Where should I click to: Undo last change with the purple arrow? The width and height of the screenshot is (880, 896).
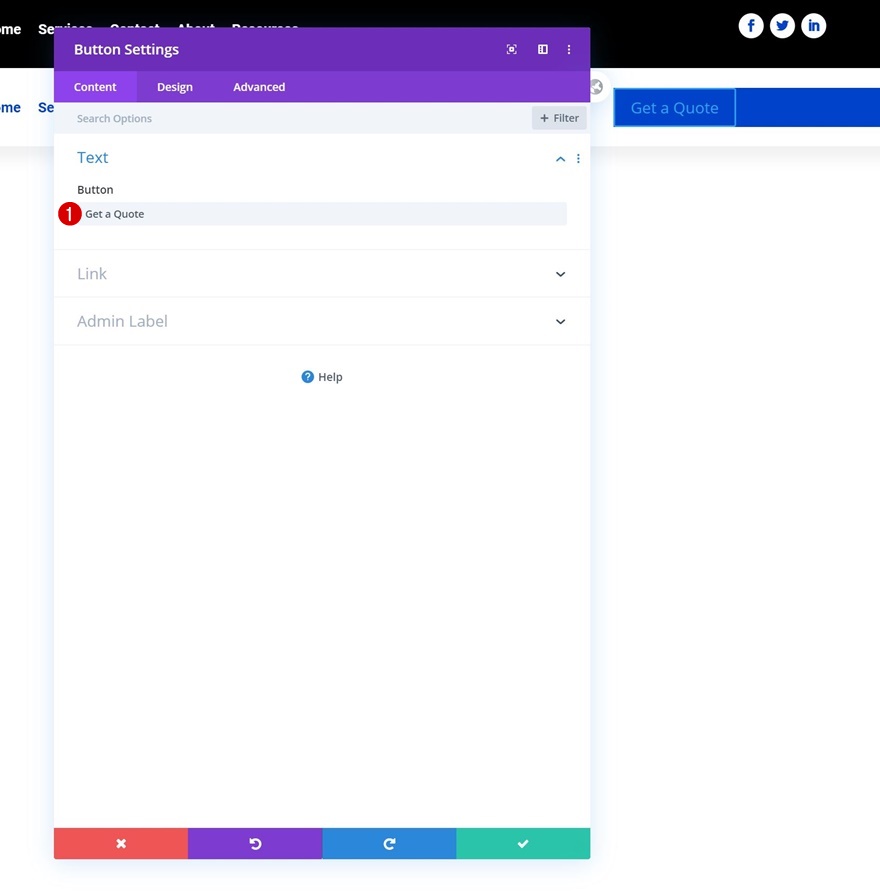[254, 843]
